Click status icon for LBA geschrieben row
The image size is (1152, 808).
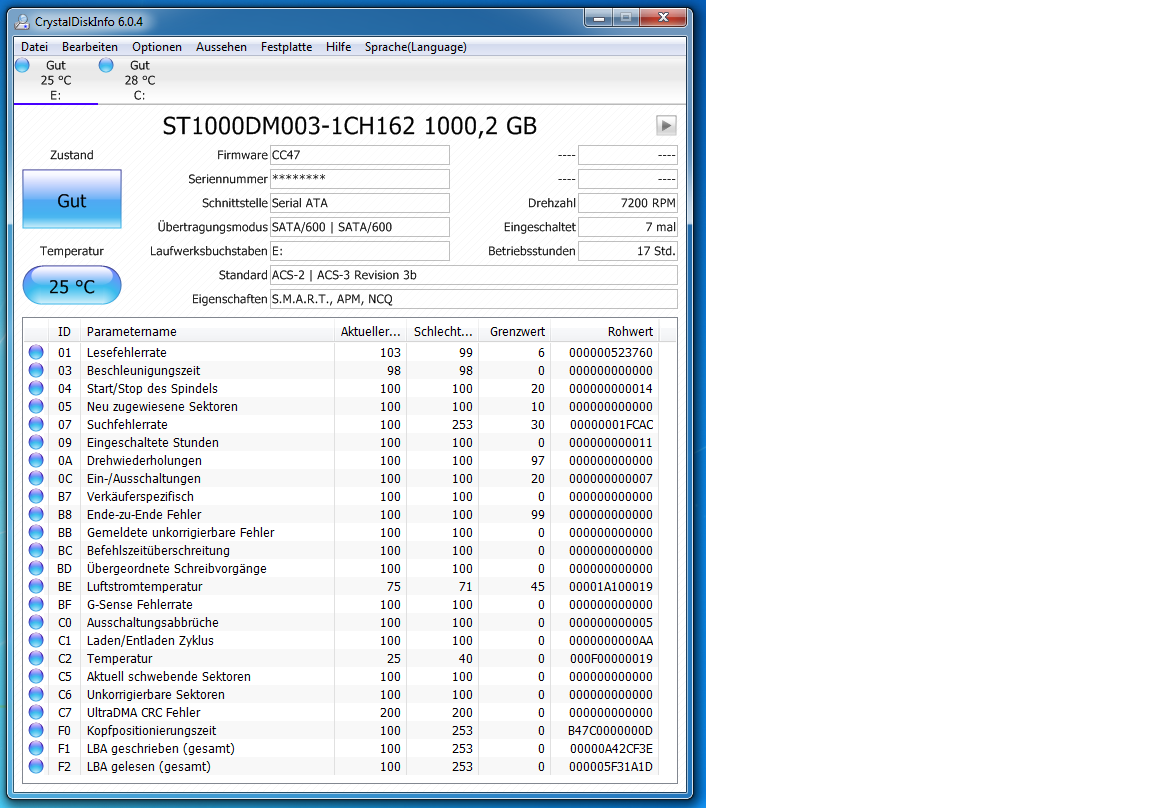click(x=36, y=748)
